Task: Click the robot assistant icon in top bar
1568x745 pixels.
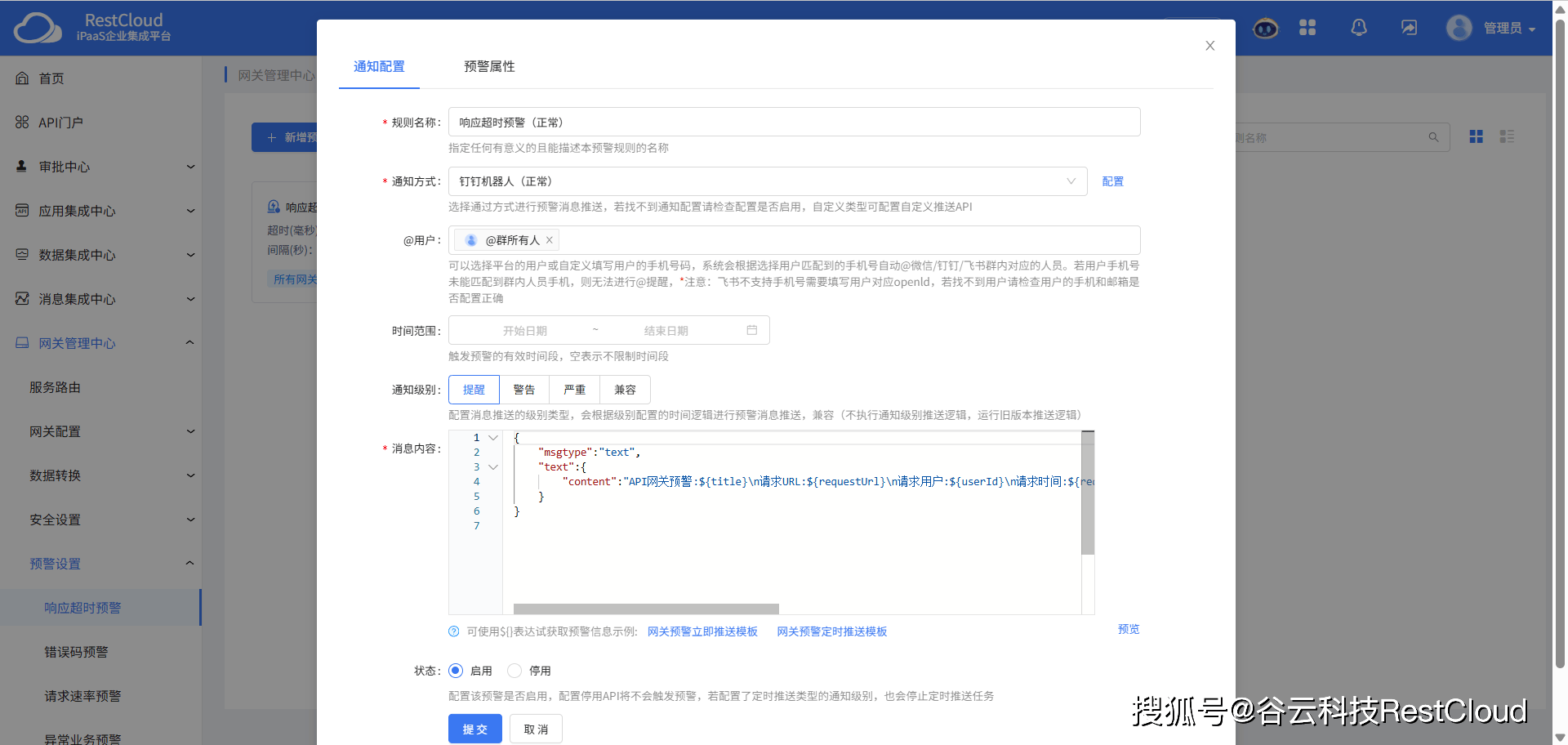Action: (1265, 27)
